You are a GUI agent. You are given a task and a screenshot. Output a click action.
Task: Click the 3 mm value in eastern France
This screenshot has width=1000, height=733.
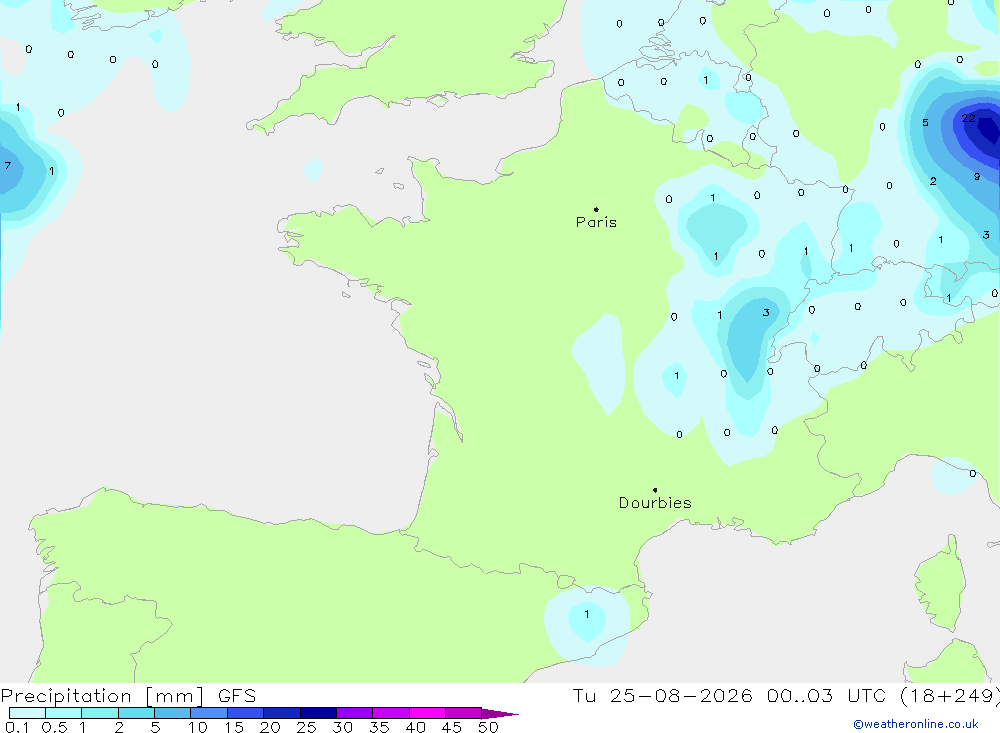click(x=766, y=313)
